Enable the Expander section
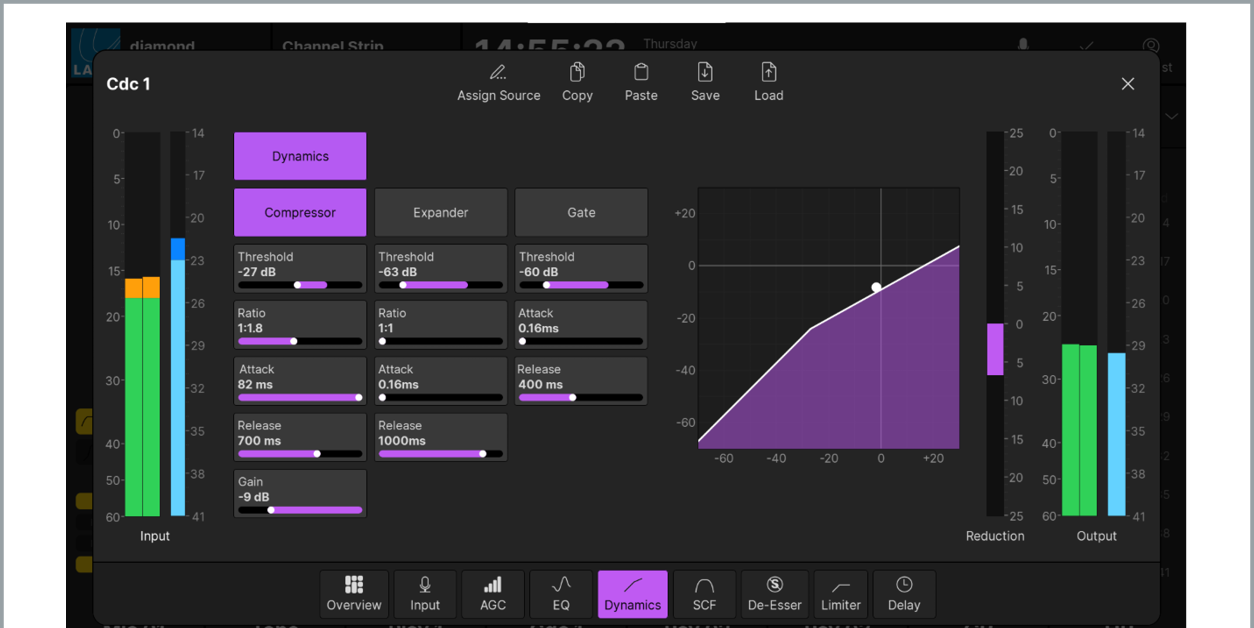Screen dimensions: 1254x628 point(441,212)
